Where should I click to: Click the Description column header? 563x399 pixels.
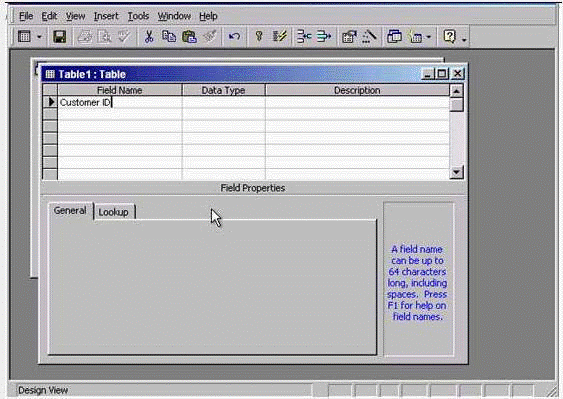tap(357, 90)
